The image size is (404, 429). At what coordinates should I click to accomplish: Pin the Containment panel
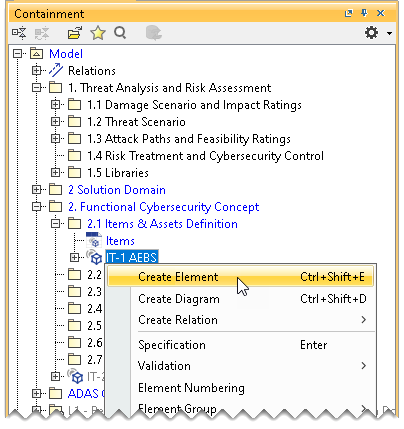click(x=364, y=13)
